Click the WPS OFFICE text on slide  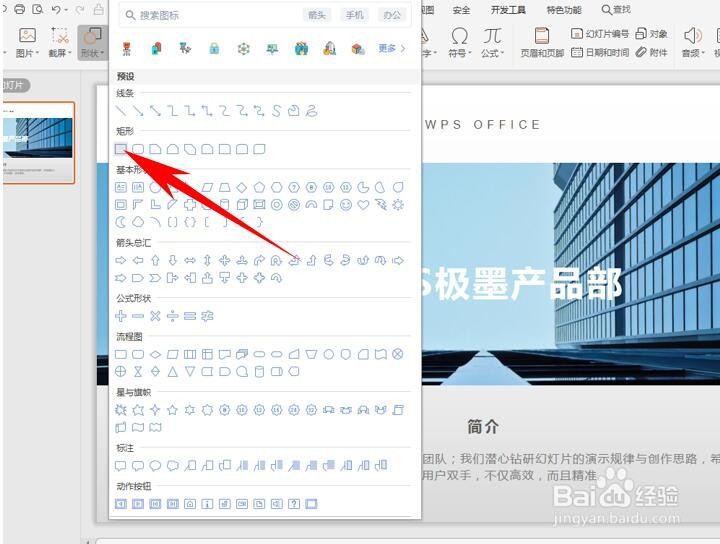(483, 124)
